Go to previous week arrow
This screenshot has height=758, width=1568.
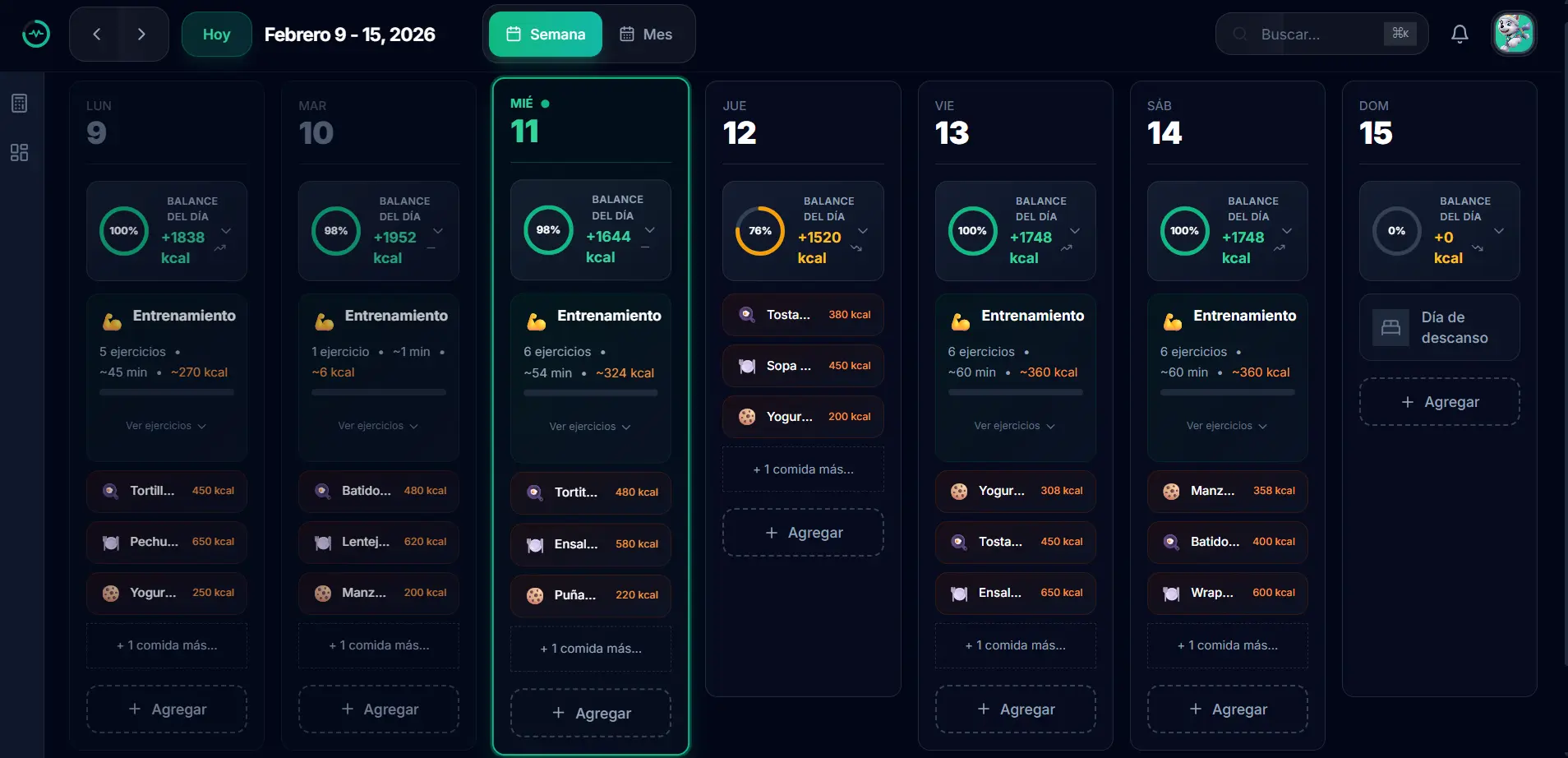[97, 34]
